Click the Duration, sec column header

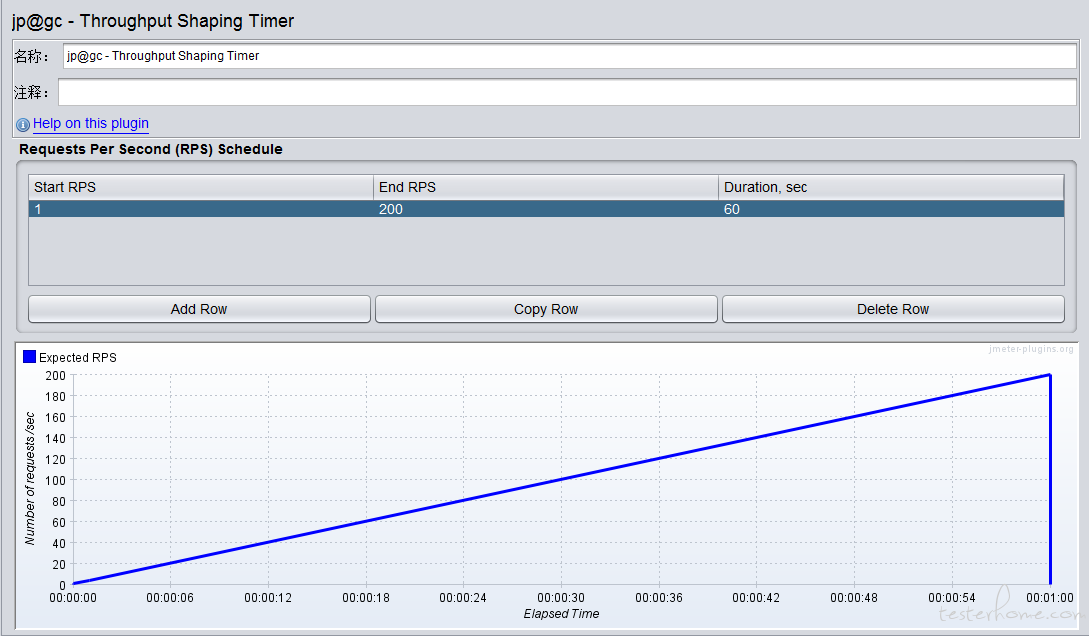tap(890, 187)
